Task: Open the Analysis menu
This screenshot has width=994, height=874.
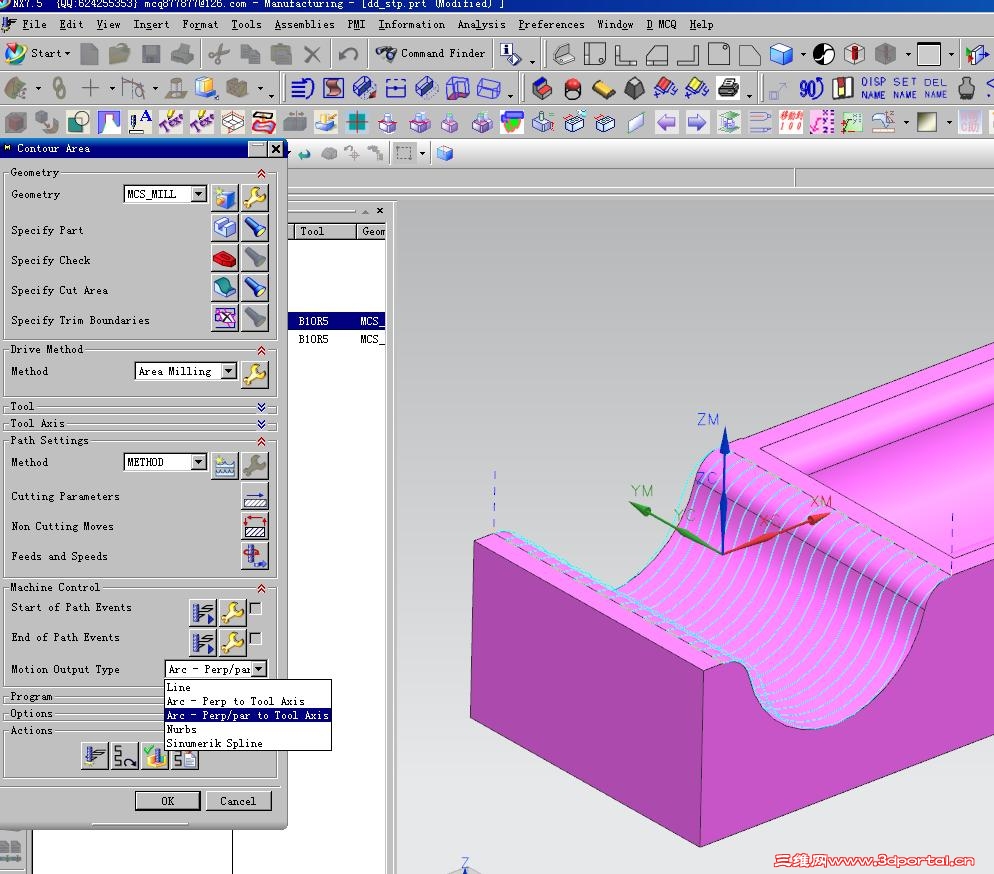Action: pyautogui.click(x=481, y=24)
